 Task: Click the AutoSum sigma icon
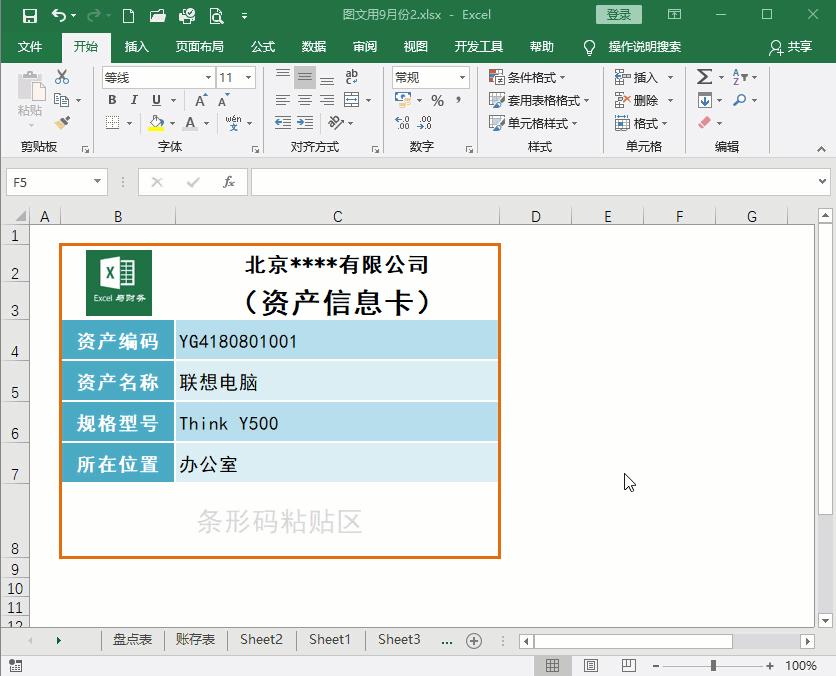703,75
